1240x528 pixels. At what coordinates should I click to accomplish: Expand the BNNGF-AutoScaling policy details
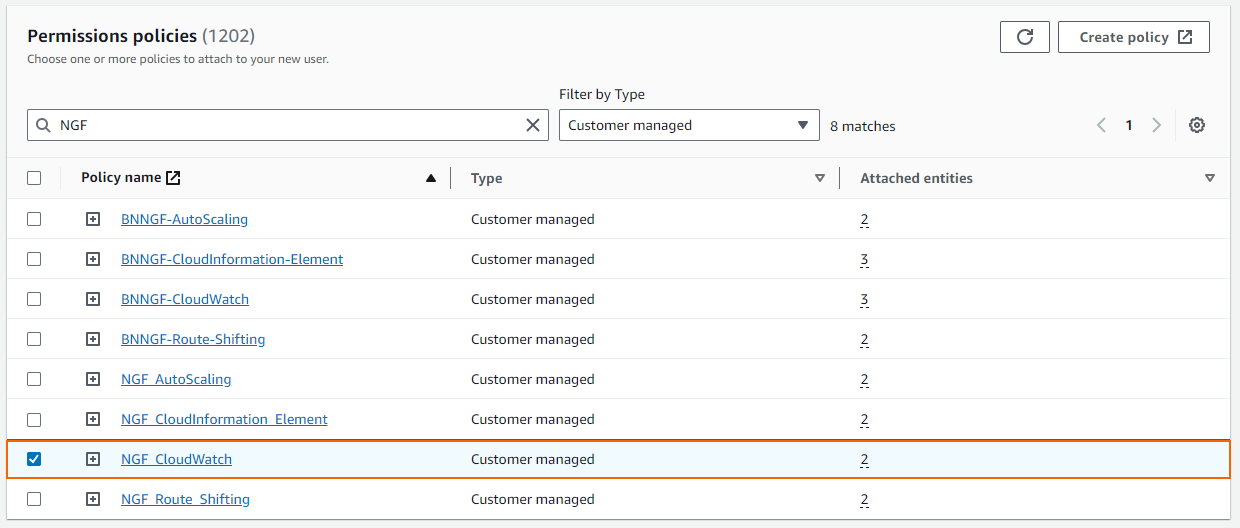click(x=93, y=219)
